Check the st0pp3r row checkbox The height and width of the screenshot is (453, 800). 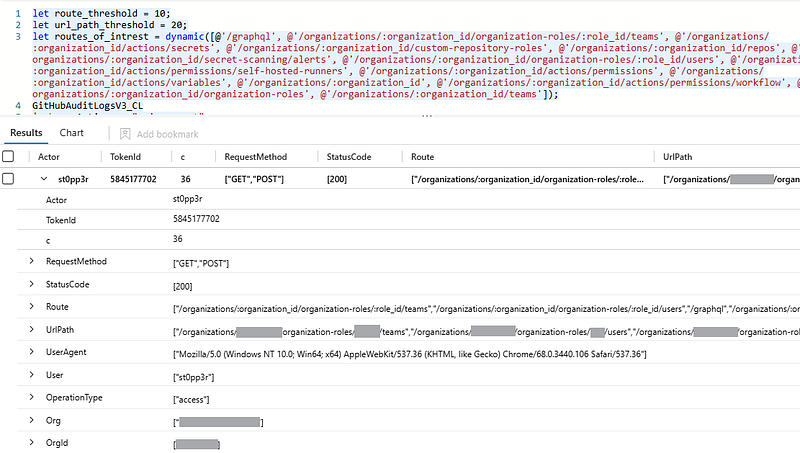point(8,179)
